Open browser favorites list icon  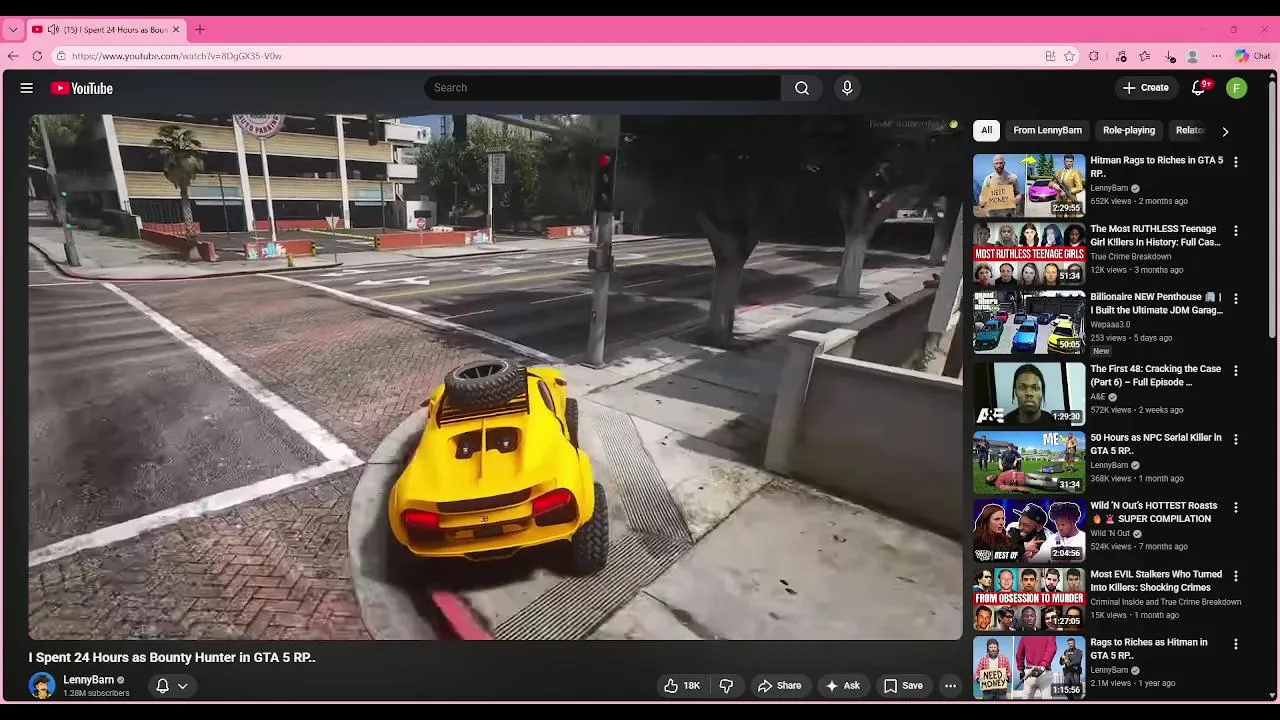point(1145,56)
